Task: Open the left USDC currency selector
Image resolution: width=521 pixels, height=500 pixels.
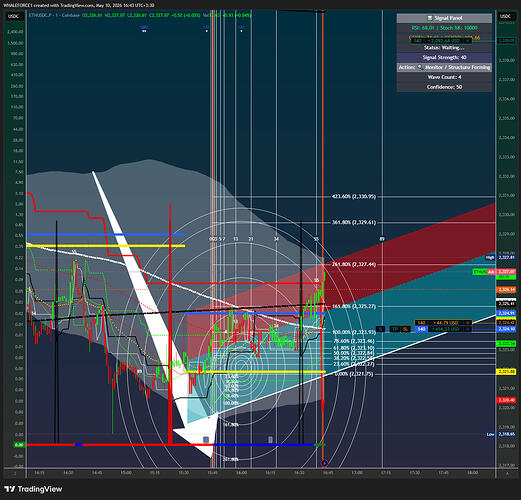Action: (x=14, y=16)
